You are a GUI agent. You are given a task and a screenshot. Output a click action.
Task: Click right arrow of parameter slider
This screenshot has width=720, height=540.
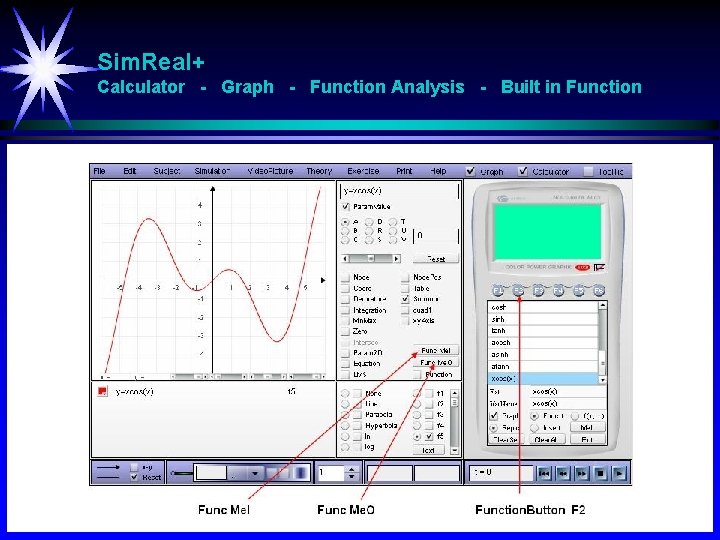[x=396, y=259]
